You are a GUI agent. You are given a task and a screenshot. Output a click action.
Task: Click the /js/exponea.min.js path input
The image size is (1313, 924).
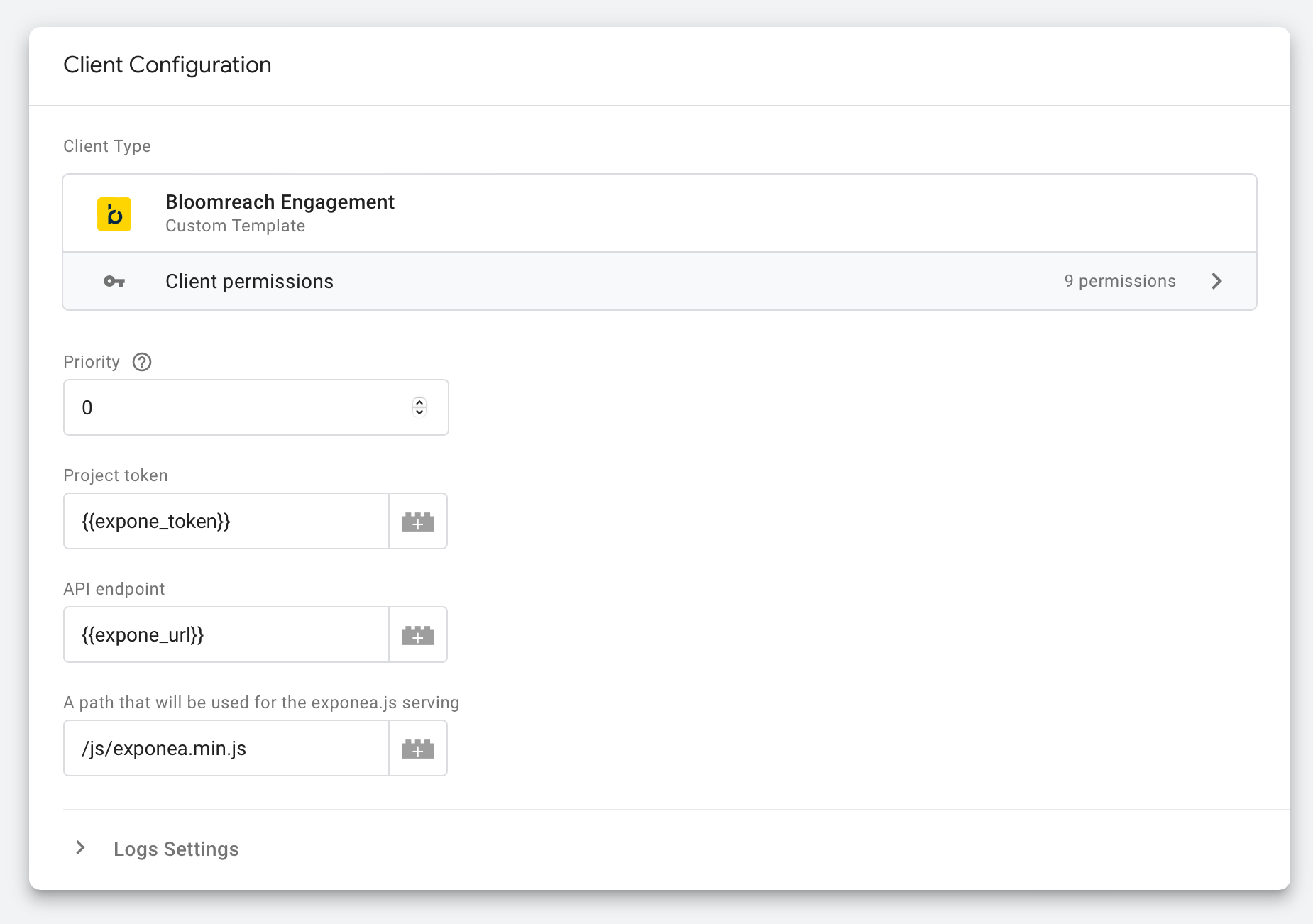coord(226,748)
